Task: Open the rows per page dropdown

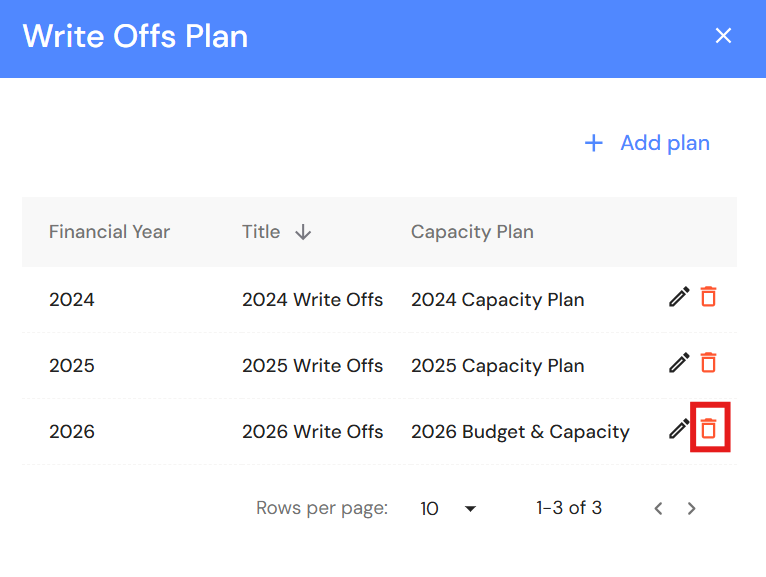Action: 448,508
